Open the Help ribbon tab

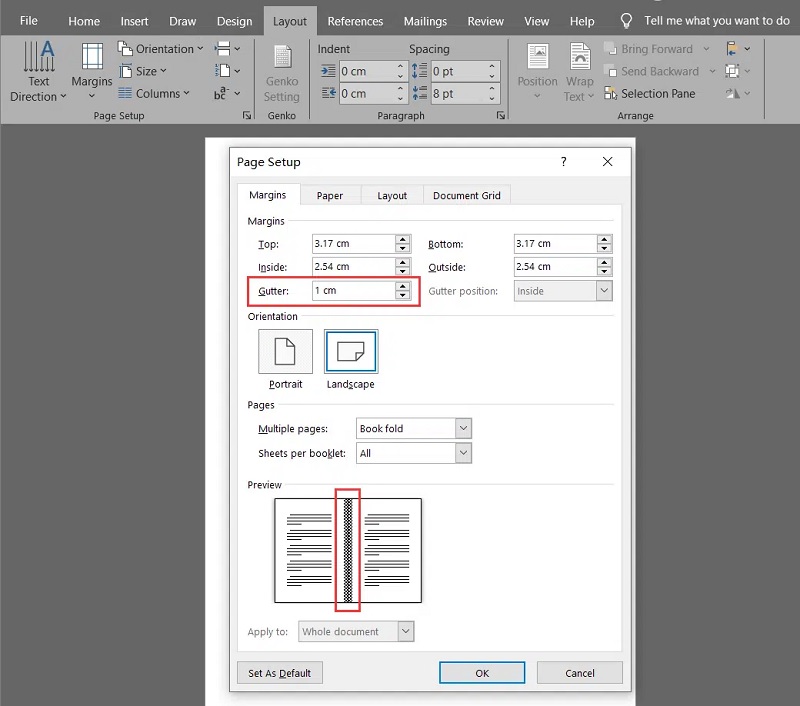(582, 21)
